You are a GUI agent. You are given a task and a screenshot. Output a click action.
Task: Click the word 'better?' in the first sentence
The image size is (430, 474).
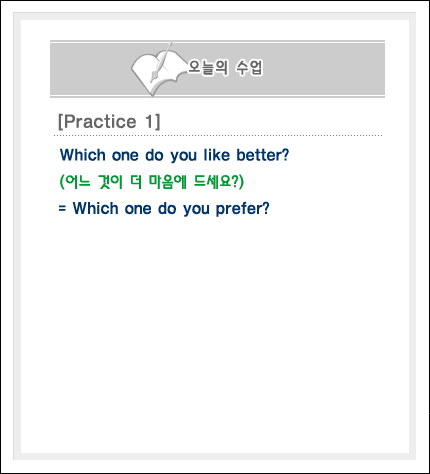pos(263,155)
